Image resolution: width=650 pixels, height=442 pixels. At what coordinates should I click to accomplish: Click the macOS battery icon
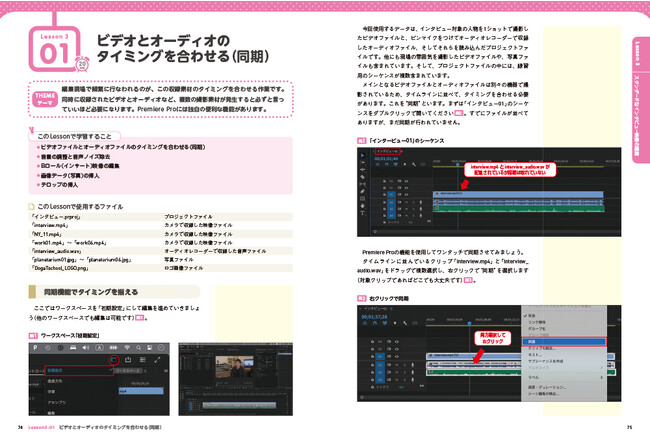click(x=113, y=348)
